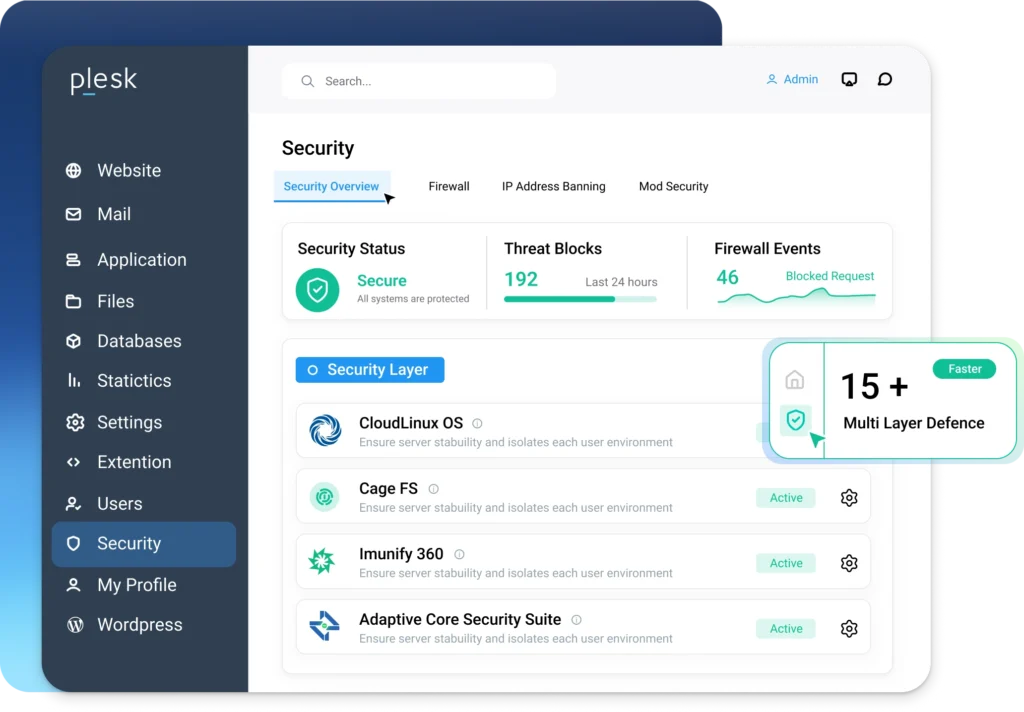1024x712 pixels.
Task: Click the 15 + number in defence card
Action: pyautogui.click(x=874, y=386)
